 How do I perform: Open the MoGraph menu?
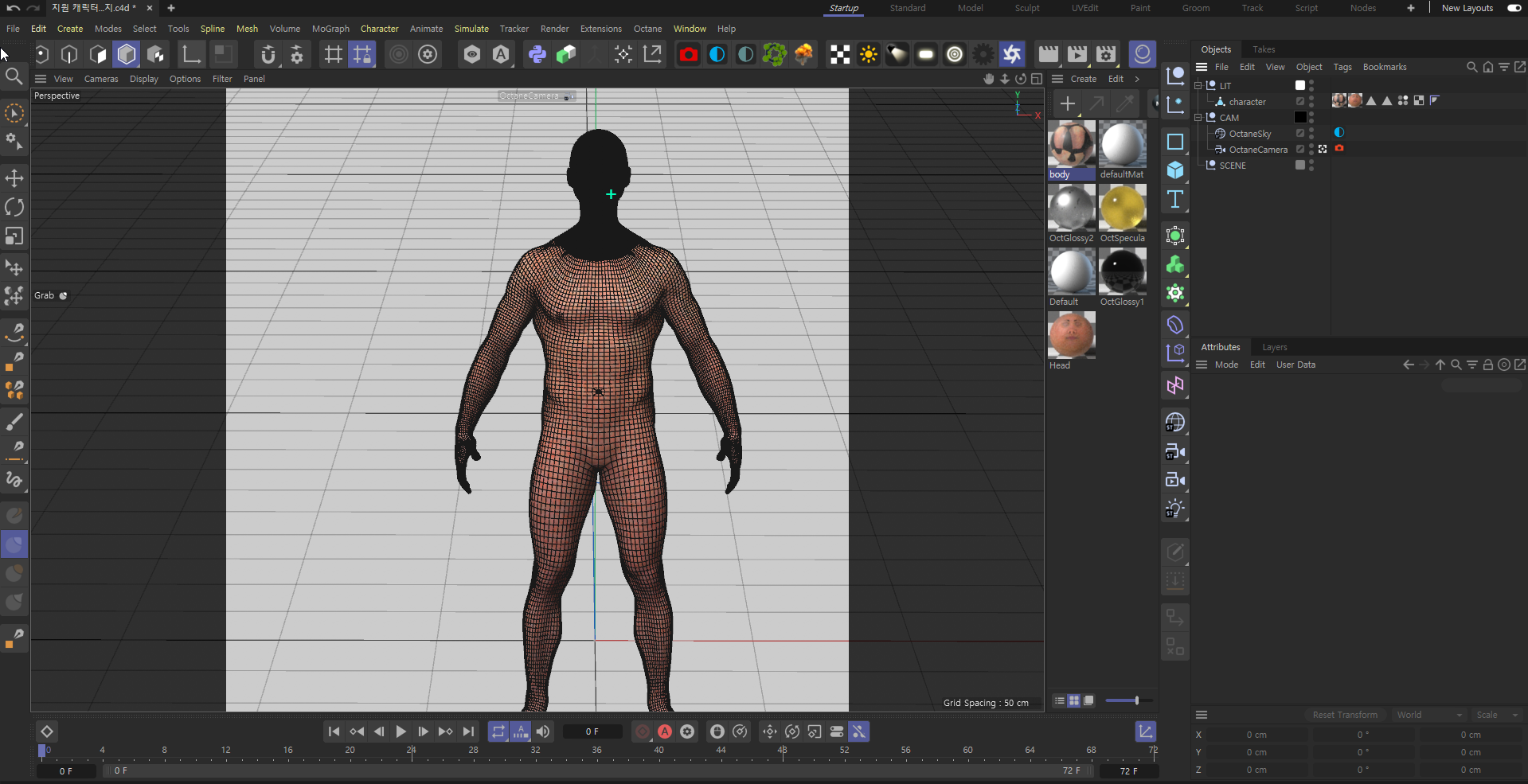tap(330, 29)
